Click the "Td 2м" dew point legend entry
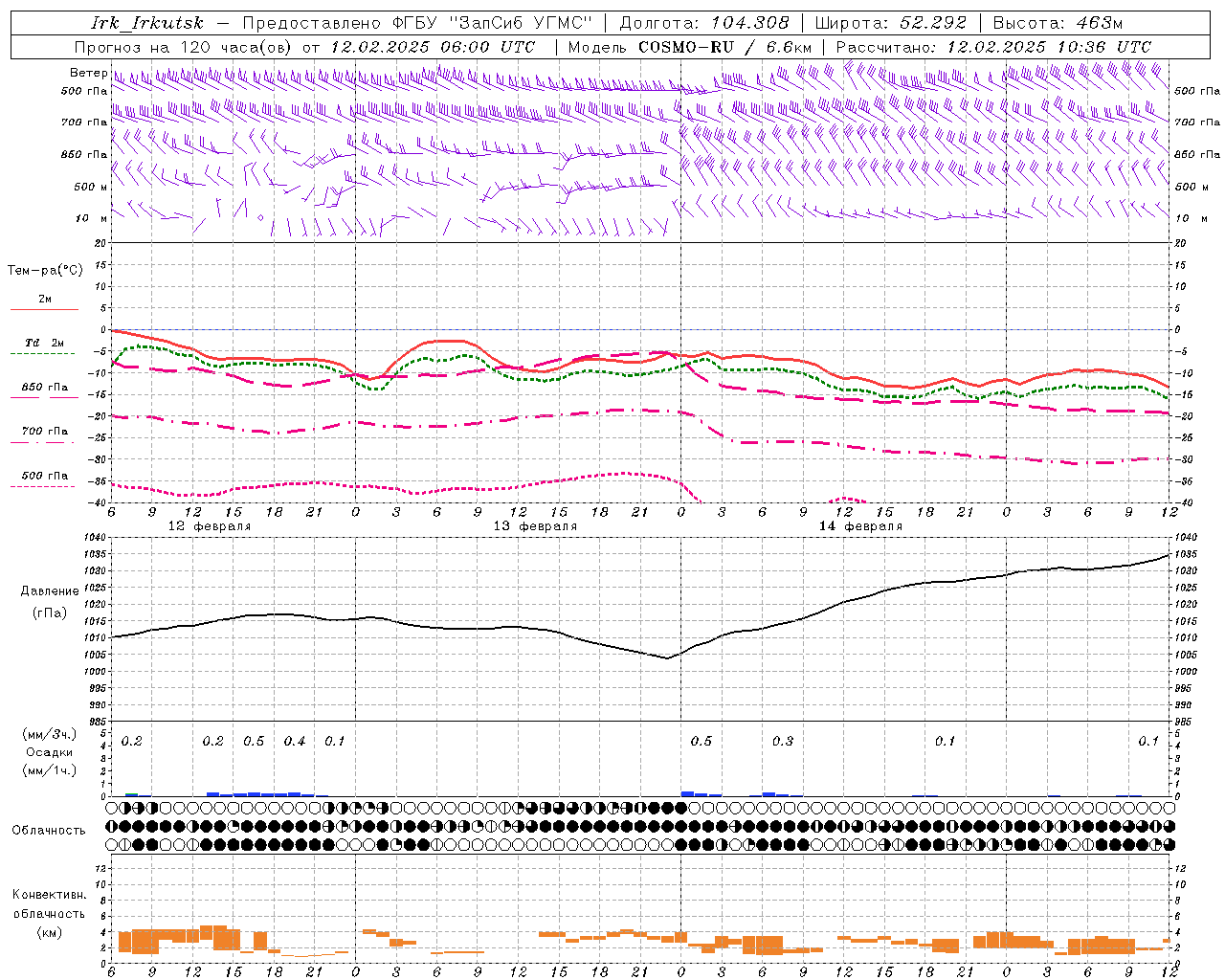The width and height of the screenshot is (1225, 980). coord(44,343)
